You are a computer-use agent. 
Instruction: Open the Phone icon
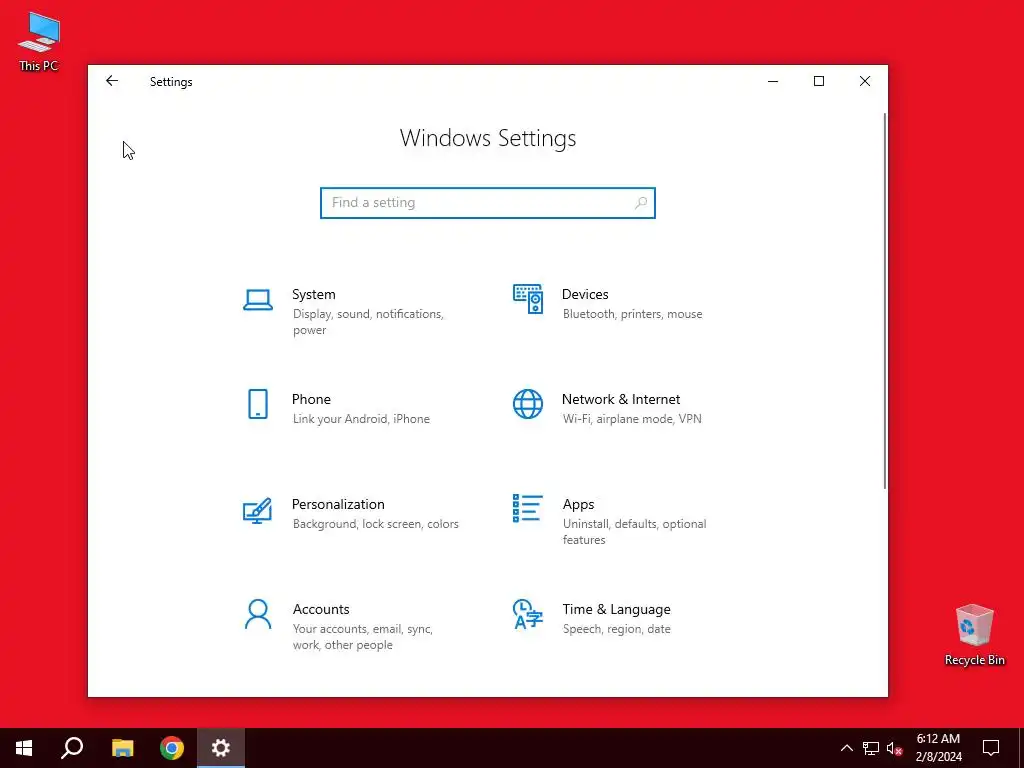(x=258, y=404)
